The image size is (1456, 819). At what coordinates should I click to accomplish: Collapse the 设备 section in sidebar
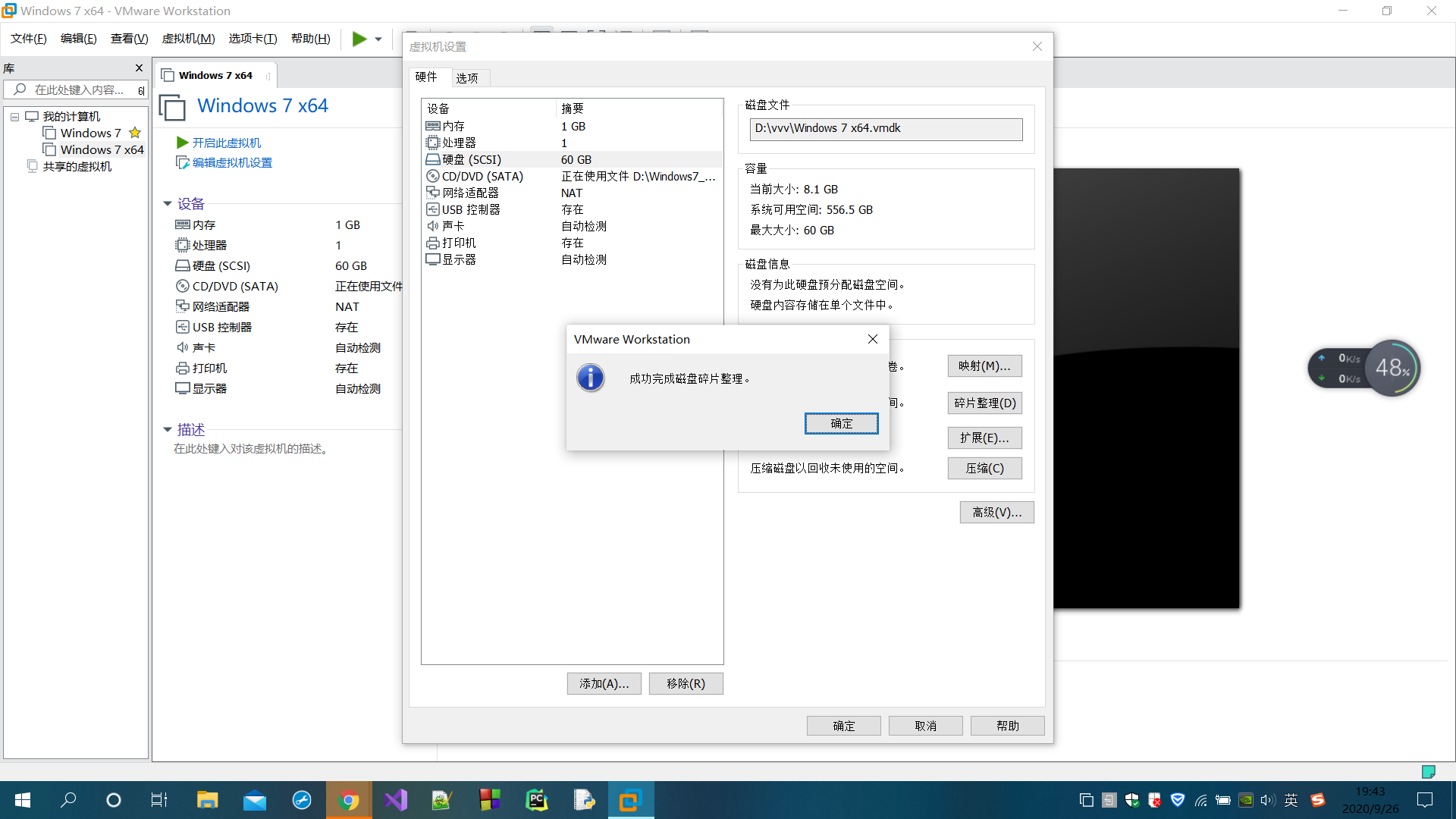coord(168,203)
